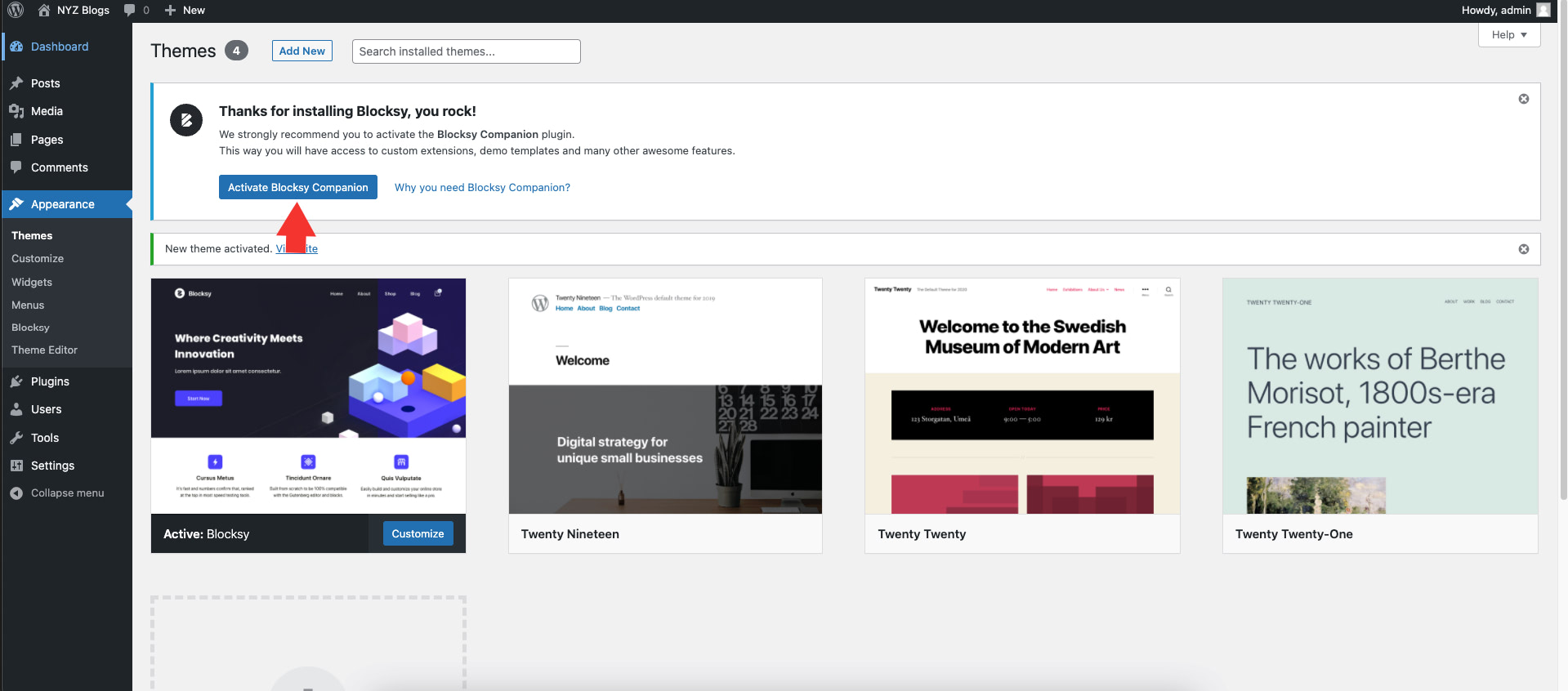Click the Add New Theme placeholder box
Screen dimensions: 1568x691
(x=308, y=644)
